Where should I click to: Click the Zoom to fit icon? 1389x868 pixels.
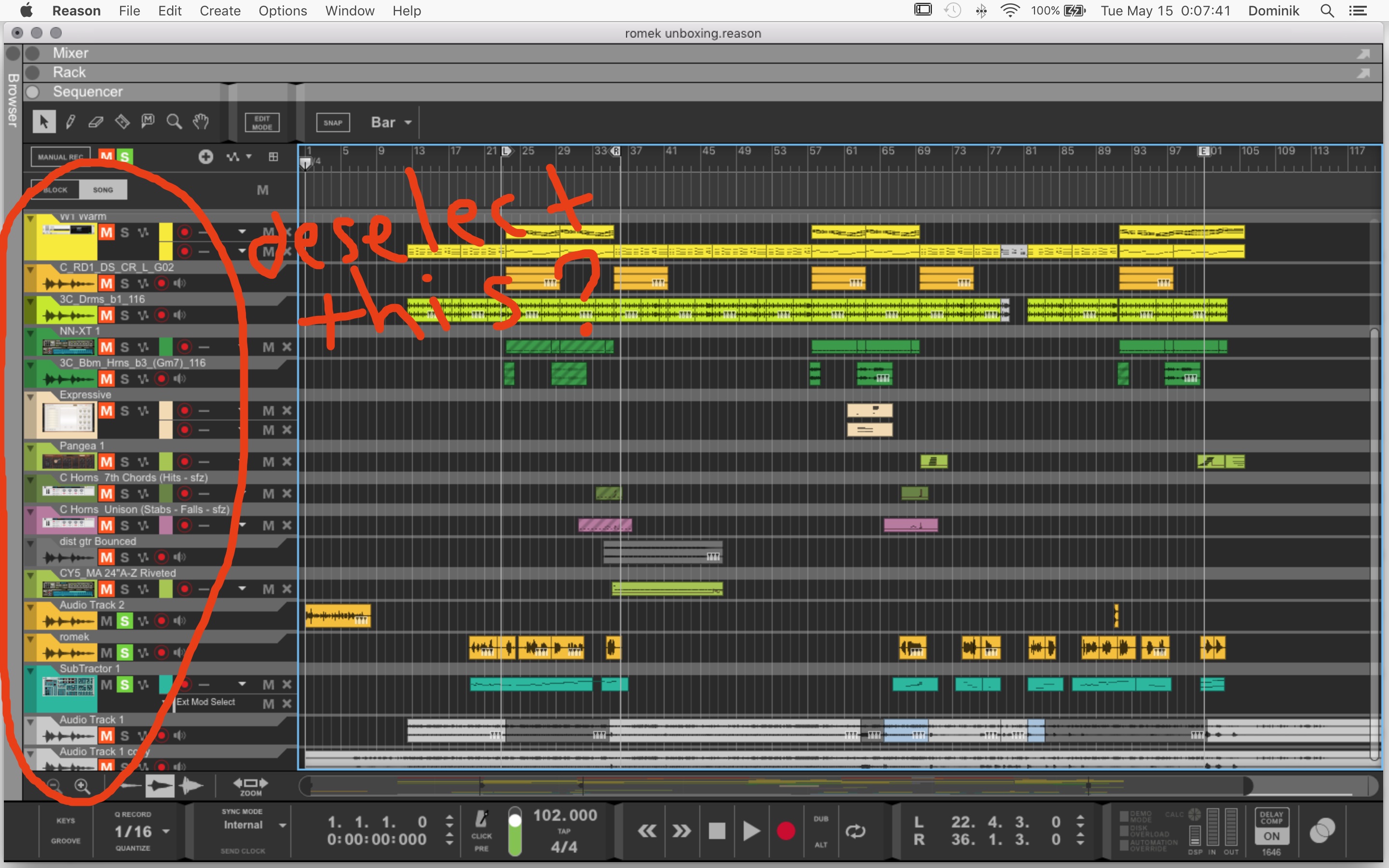pyautogui.click(x=250, y=786)
